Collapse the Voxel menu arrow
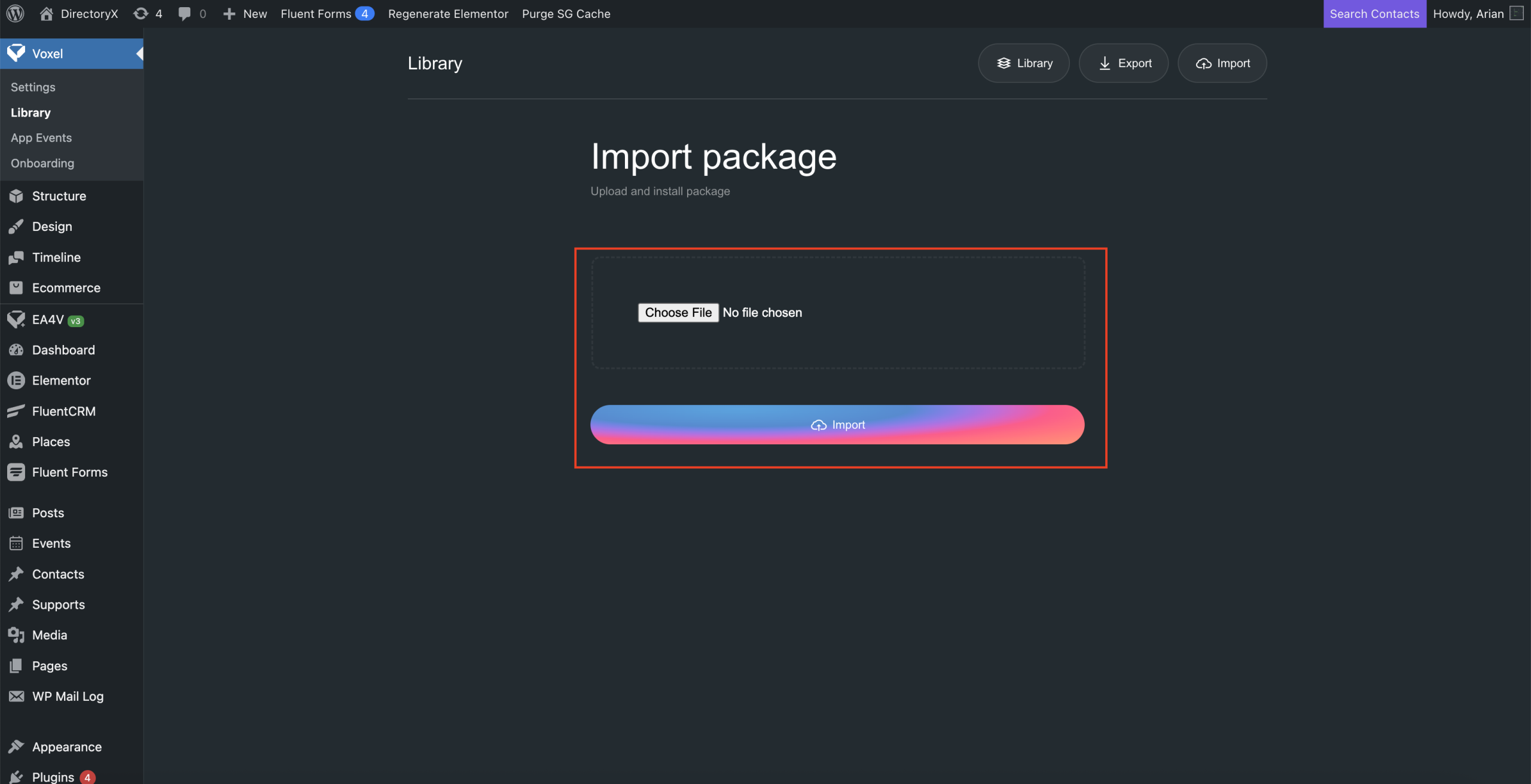 click(x=139, y=54)
